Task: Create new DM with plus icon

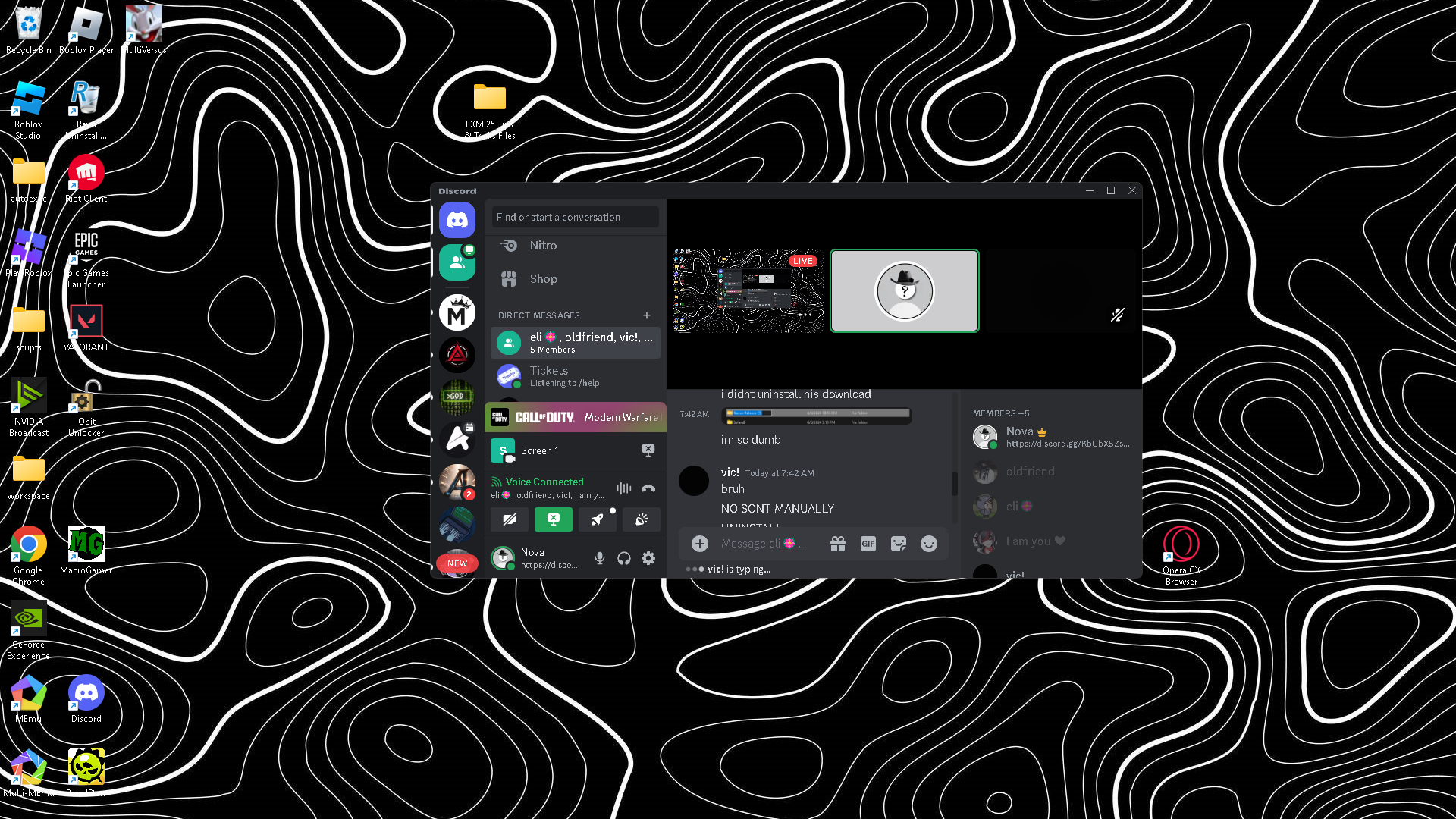Action: click(x=647, y=315)
